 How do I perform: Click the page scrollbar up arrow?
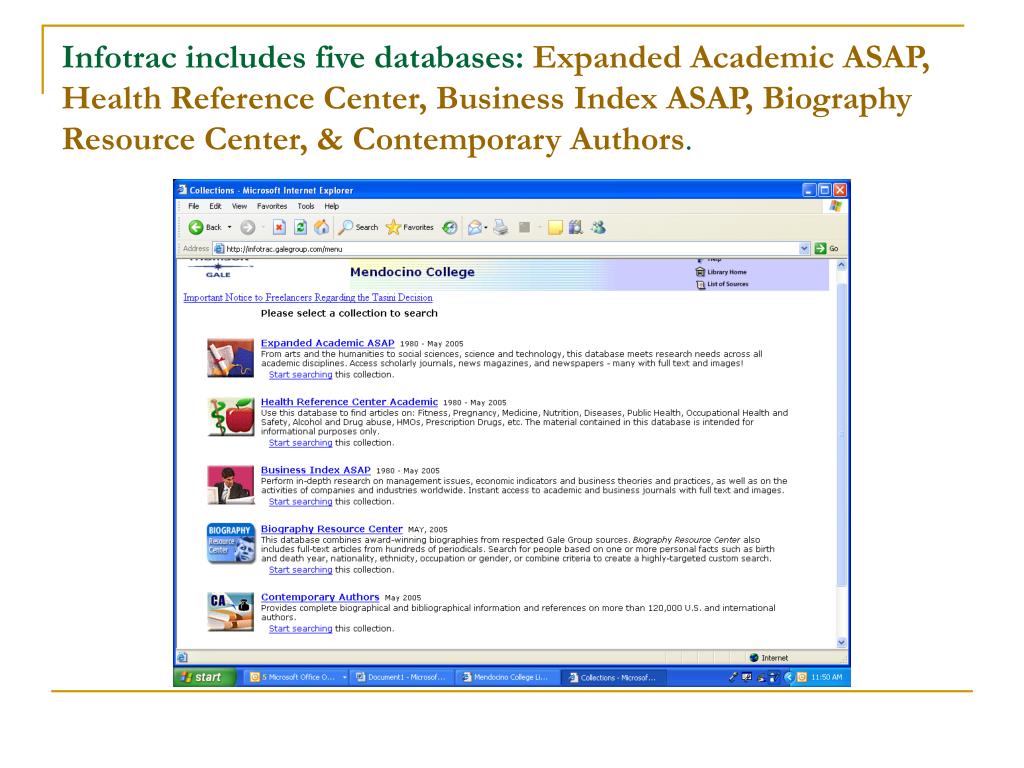coord(841,265)
